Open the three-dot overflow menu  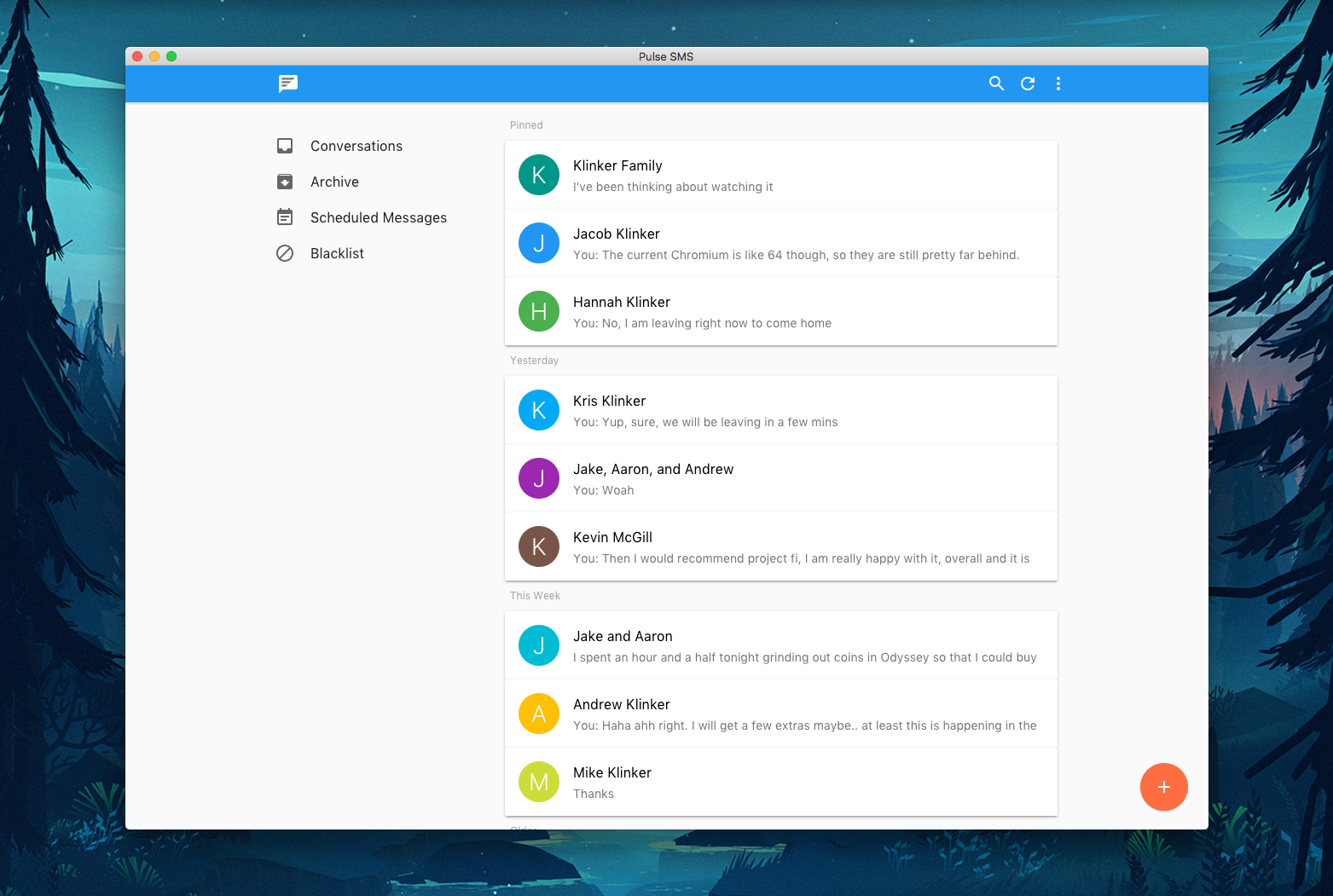(1058, 84)
